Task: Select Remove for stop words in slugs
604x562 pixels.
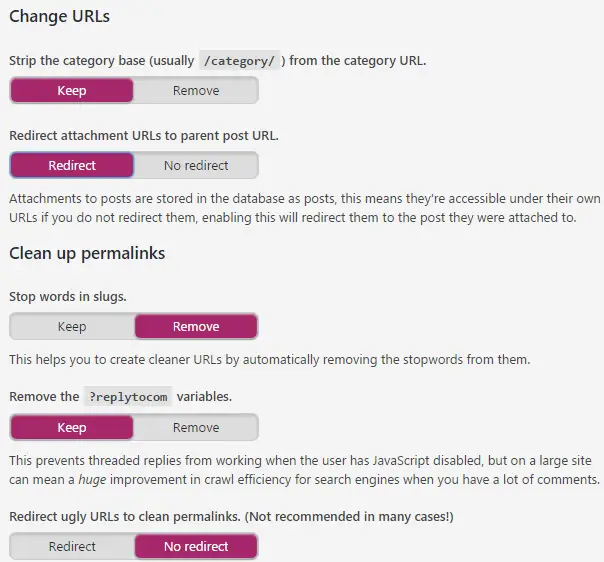Action: click(196, 327)
